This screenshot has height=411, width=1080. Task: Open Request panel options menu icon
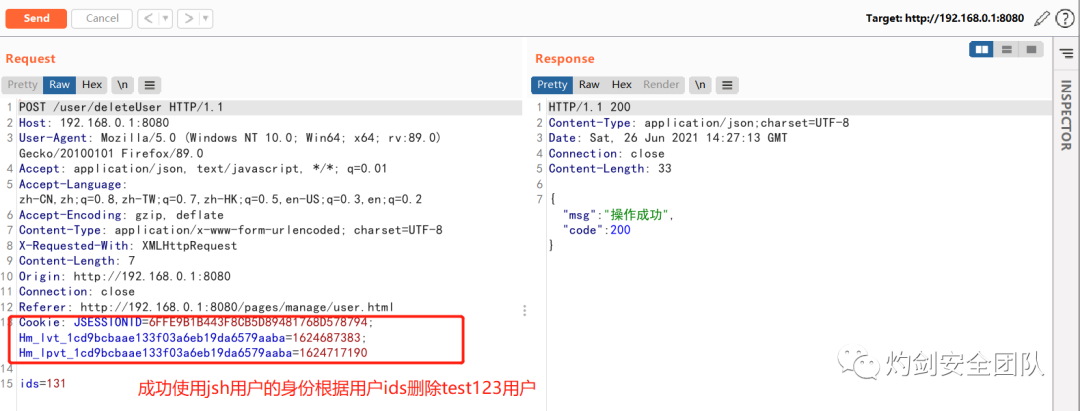point(149,85)
